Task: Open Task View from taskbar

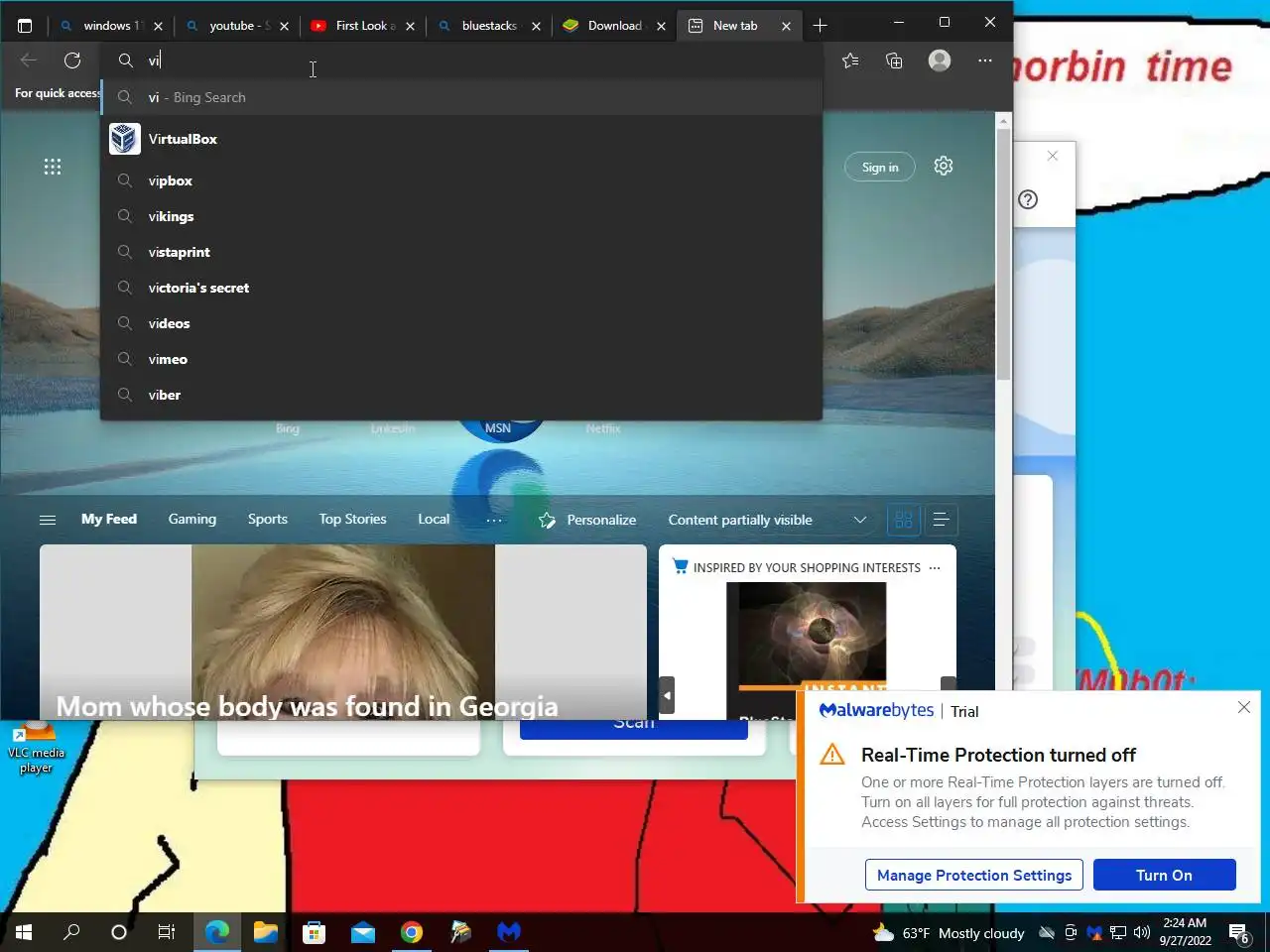Action: (167, 932)
